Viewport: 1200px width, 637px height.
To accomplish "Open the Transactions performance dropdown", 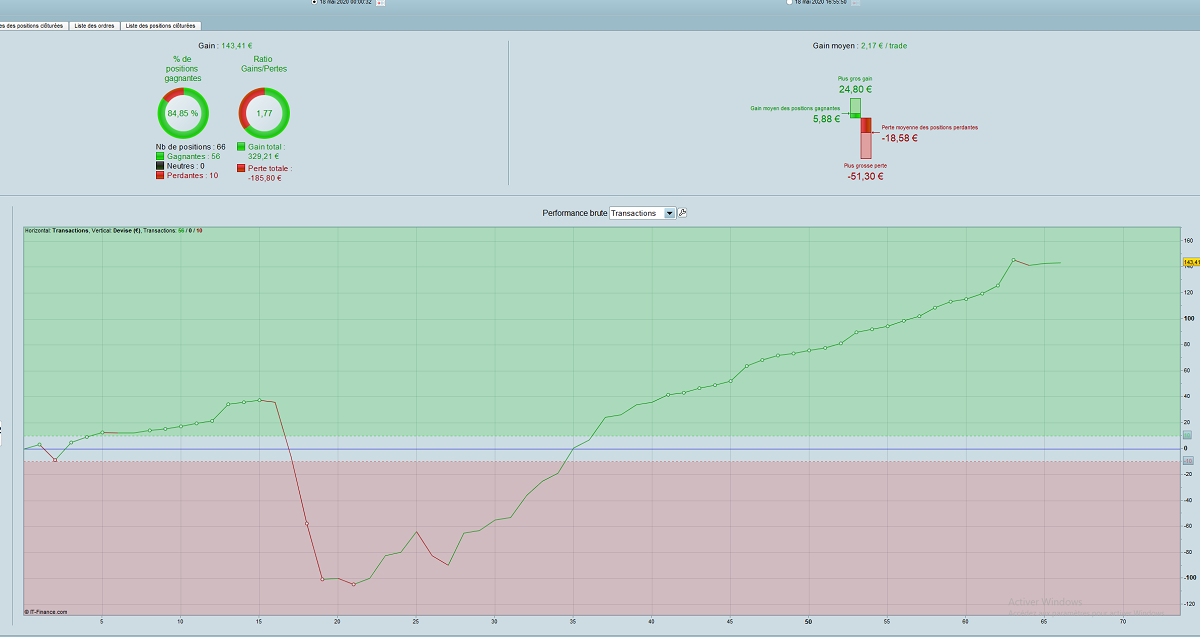I will coord(642,213).
